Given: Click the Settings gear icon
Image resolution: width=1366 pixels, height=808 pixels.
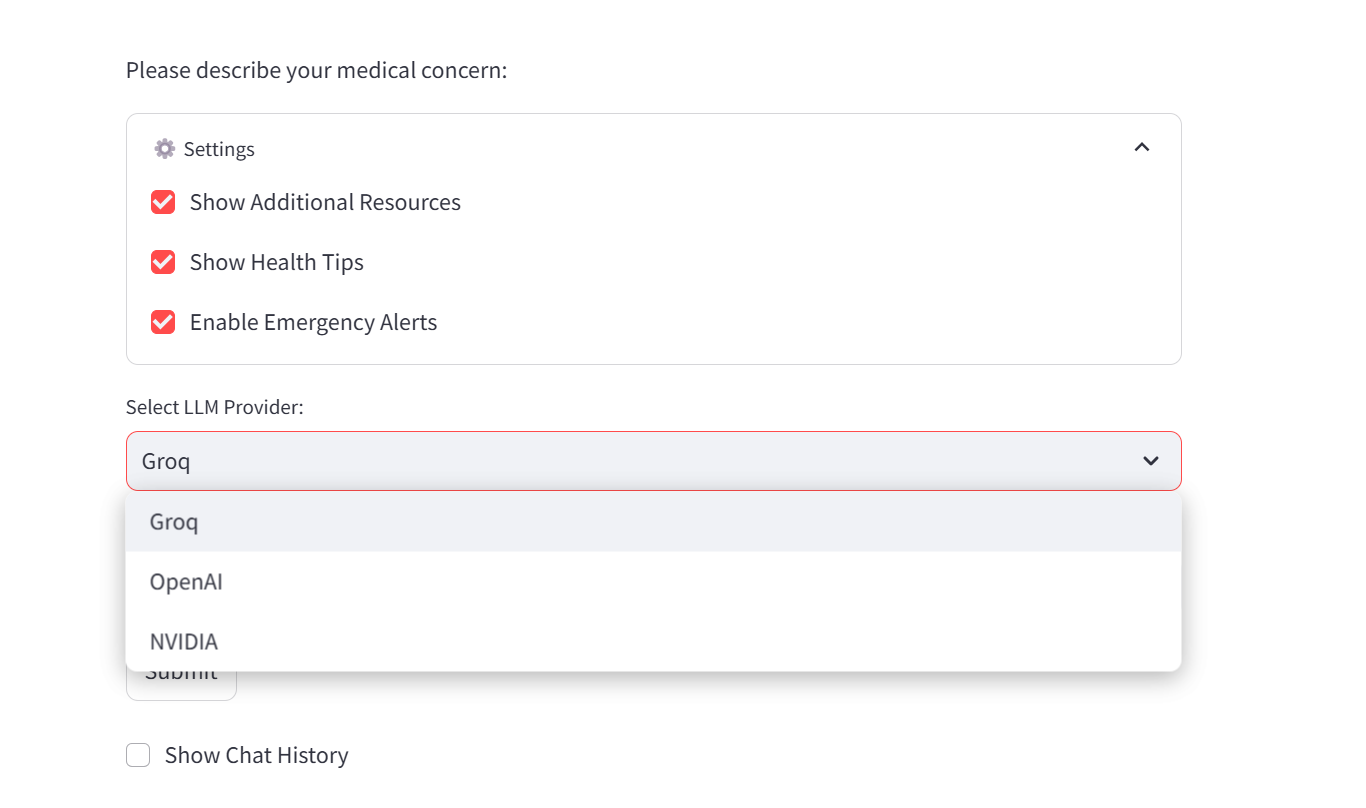Looking at the screenshot, I should coord(164,149).
